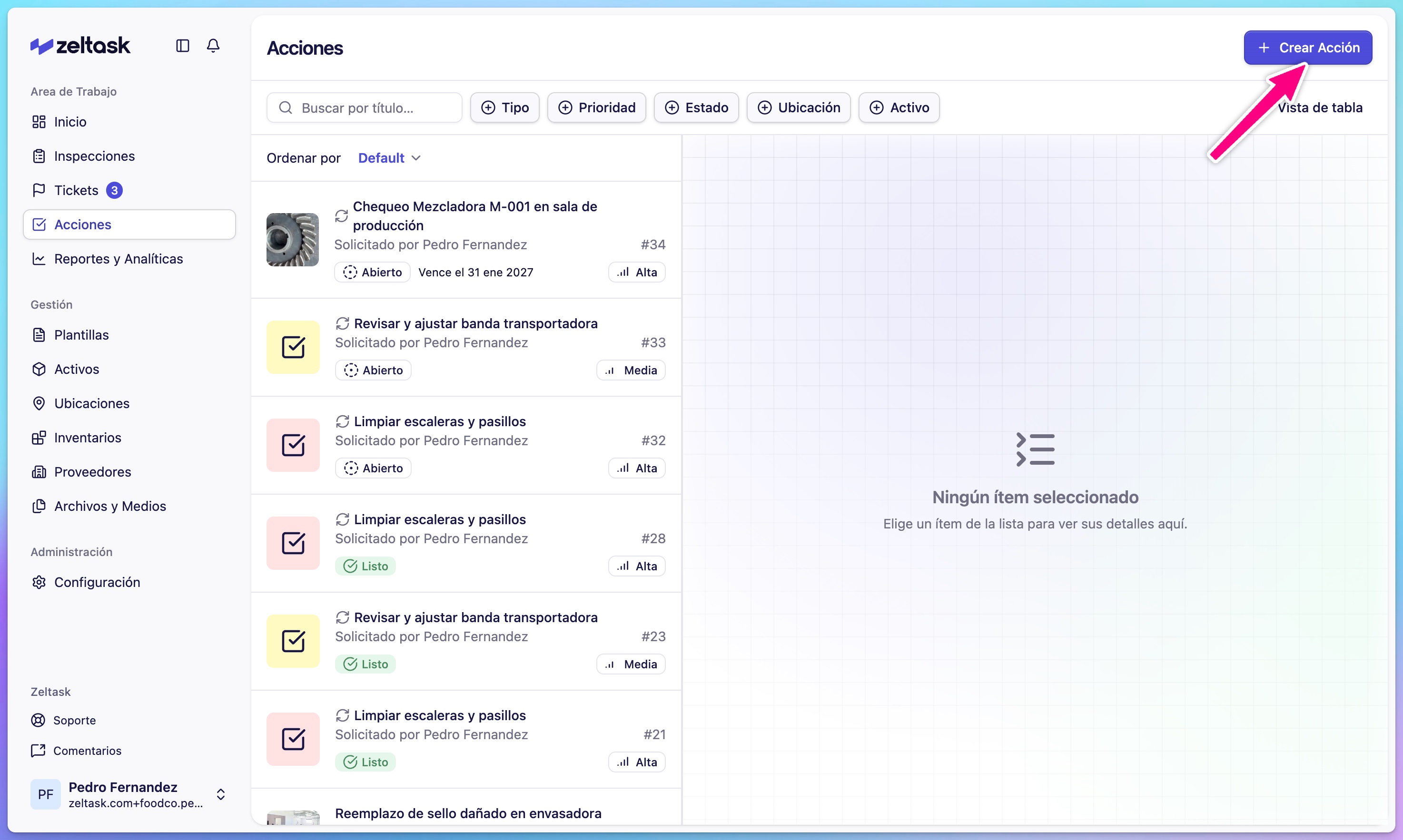This screenshot has height=840, width=1403.
Task: Click the Media priority indicator on action #33
Action: tap(631, 370)
